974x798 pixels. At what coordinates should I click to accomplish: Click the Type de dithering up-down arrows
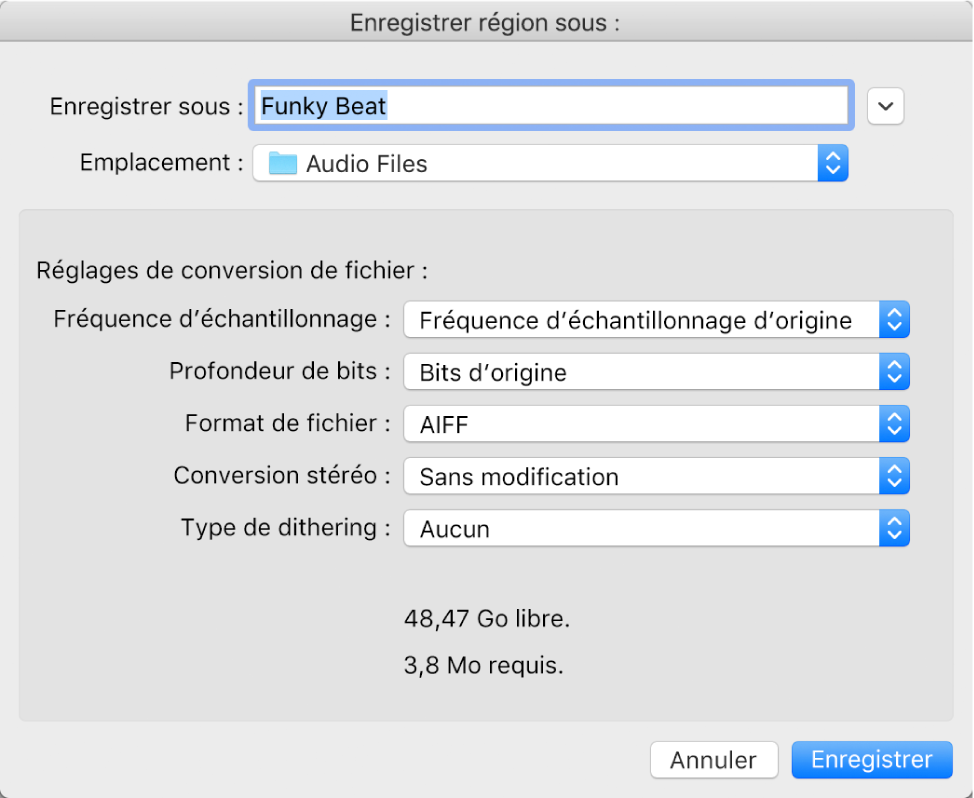[x=894, y=529]
